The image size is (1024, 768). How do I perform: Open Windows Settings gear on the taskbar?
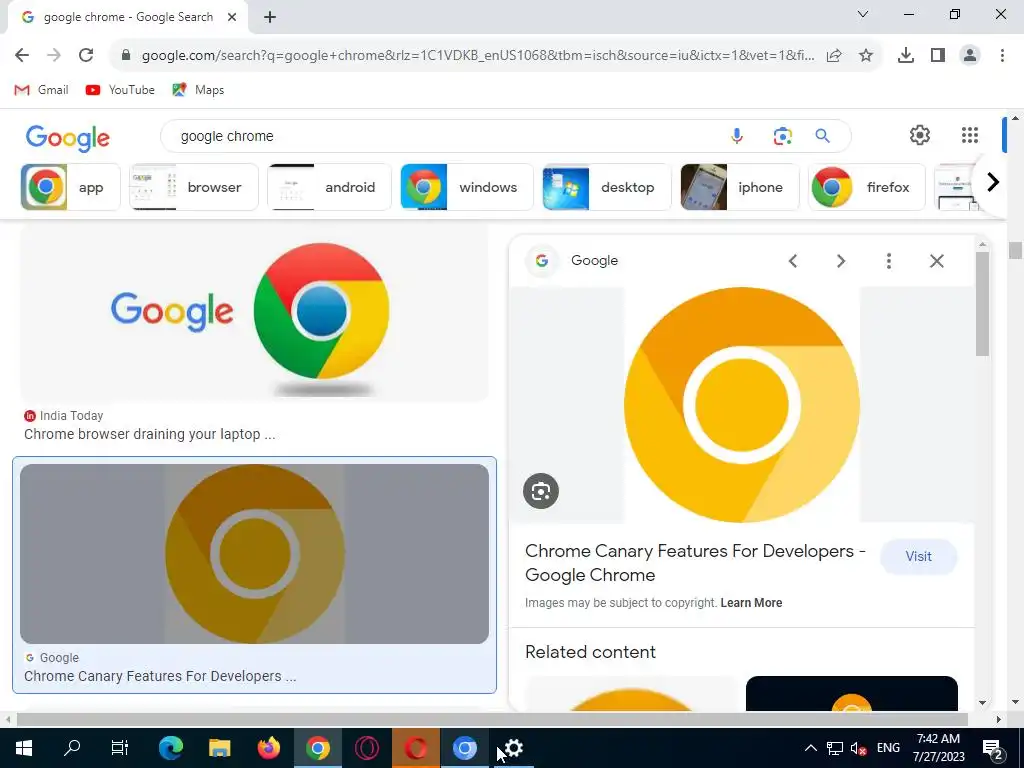514,748
